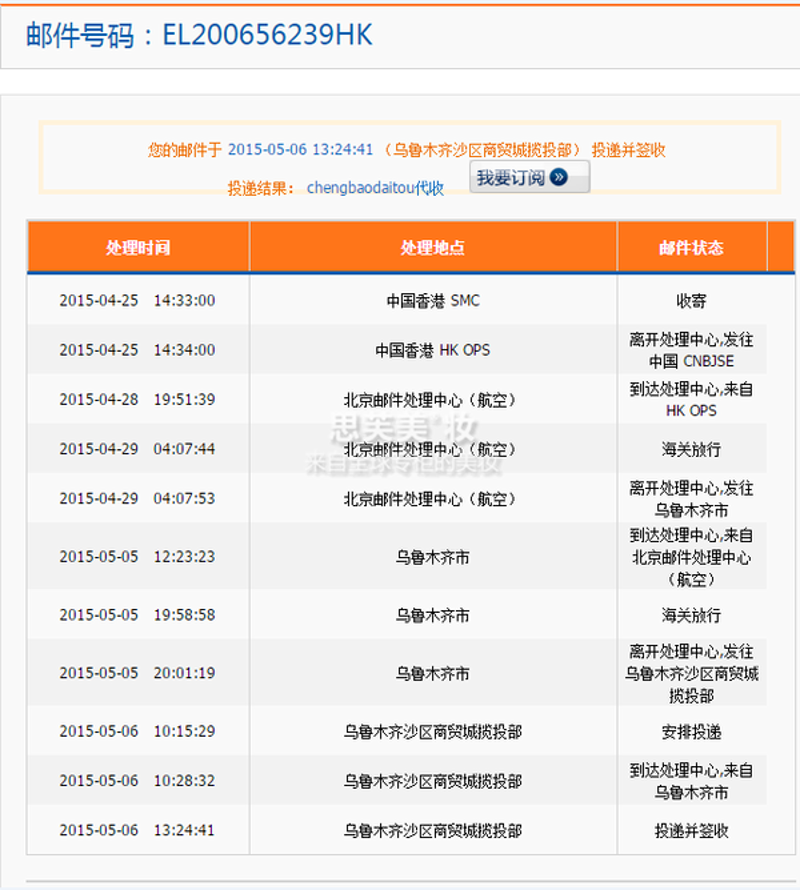Click the 中国香港 HK OPS location cell

[433, 350]
